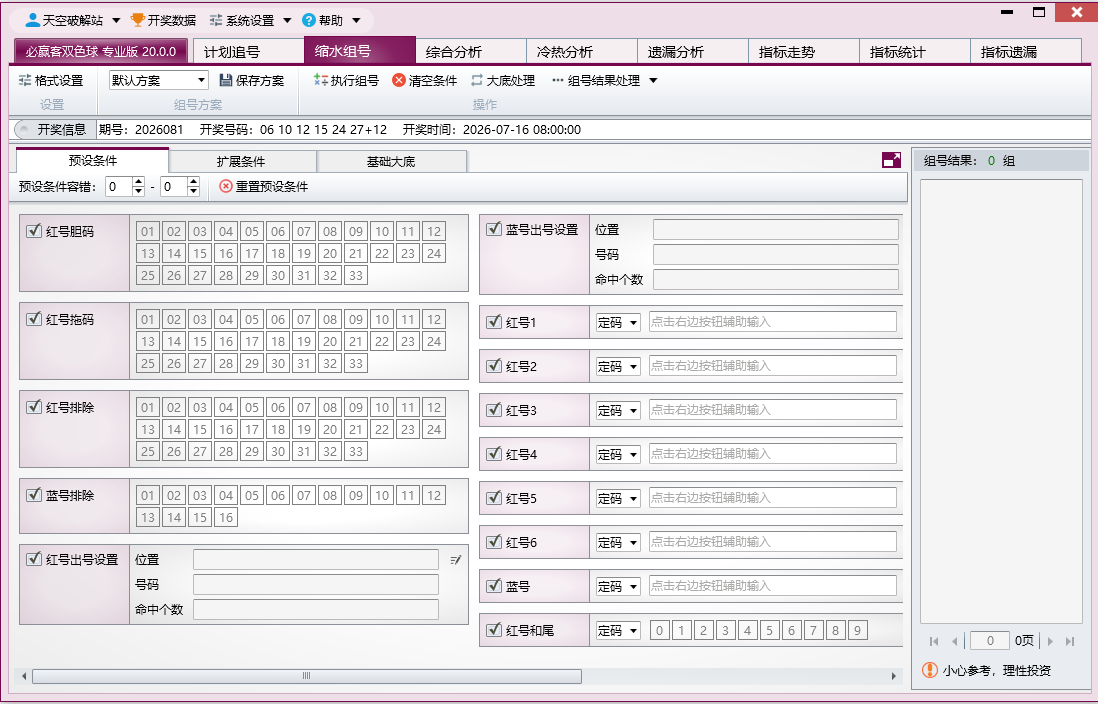Select number 07 in 红号胆码
Viewport: 1098px width, 704px height.
pos(304,231)
